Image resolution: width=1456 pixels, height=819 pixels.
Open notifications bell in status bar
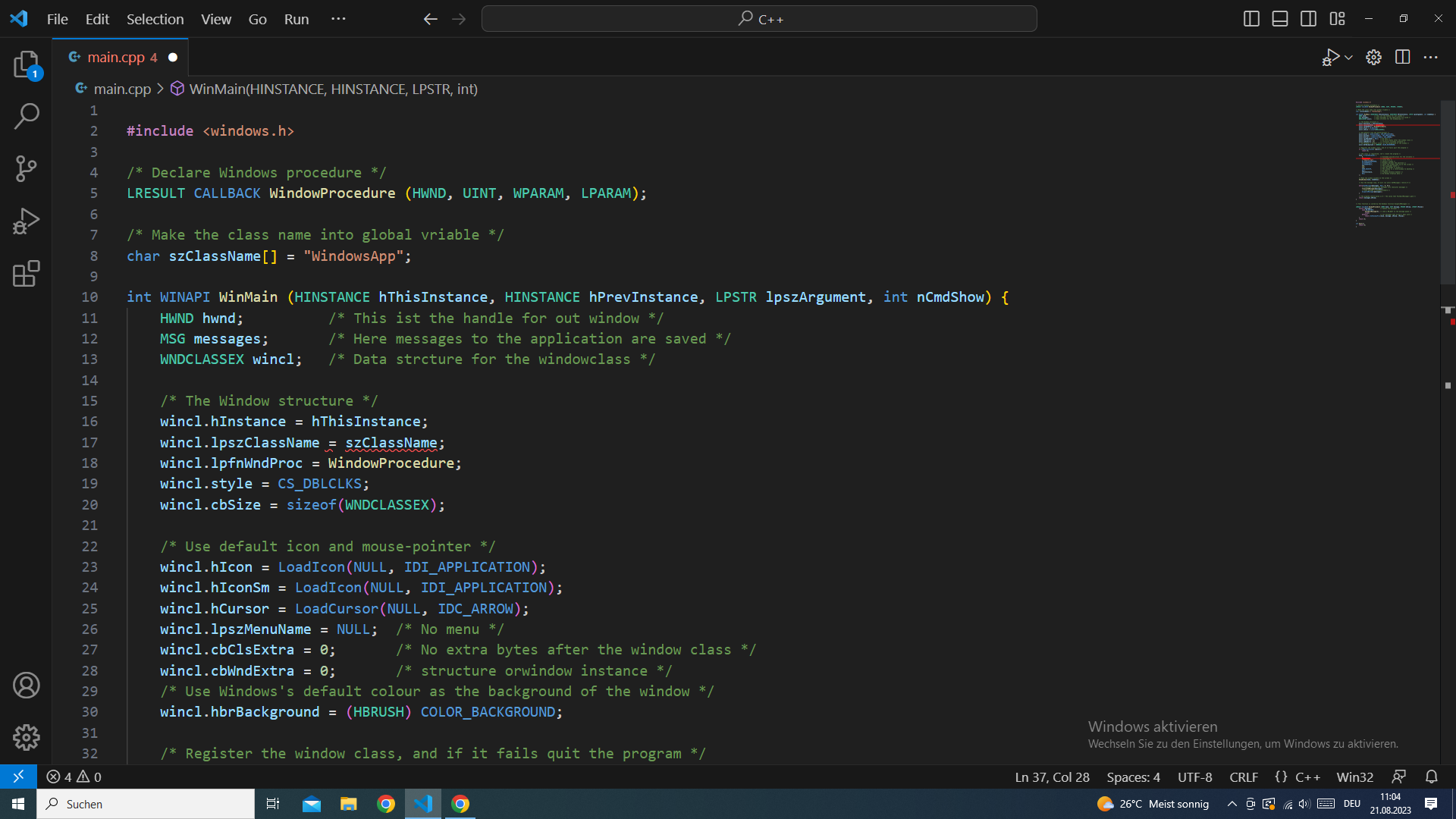pos(1431,777)
